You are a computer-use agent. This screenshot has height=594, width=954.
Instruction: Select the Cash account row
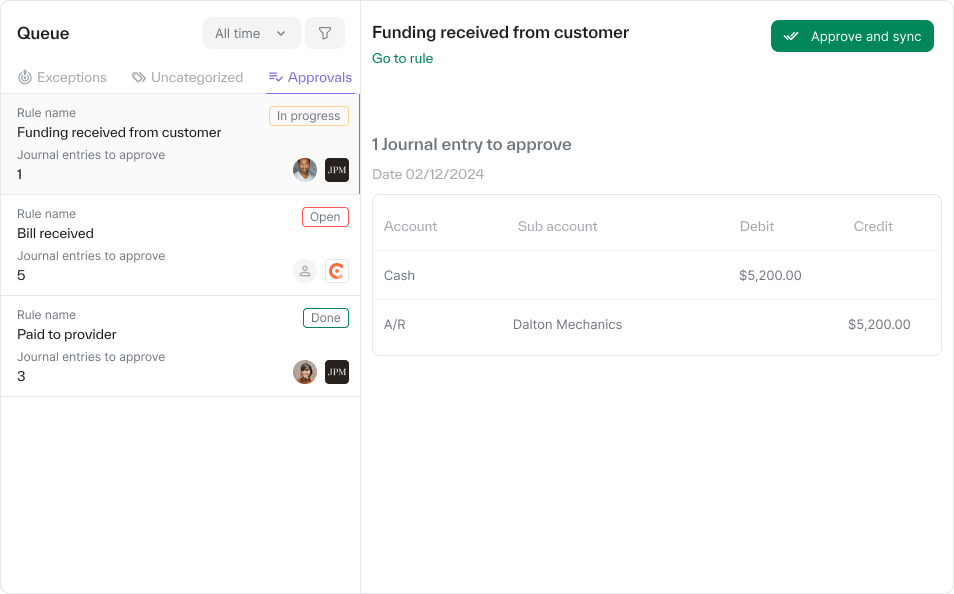pyautogui.click(x=656, y=275)
